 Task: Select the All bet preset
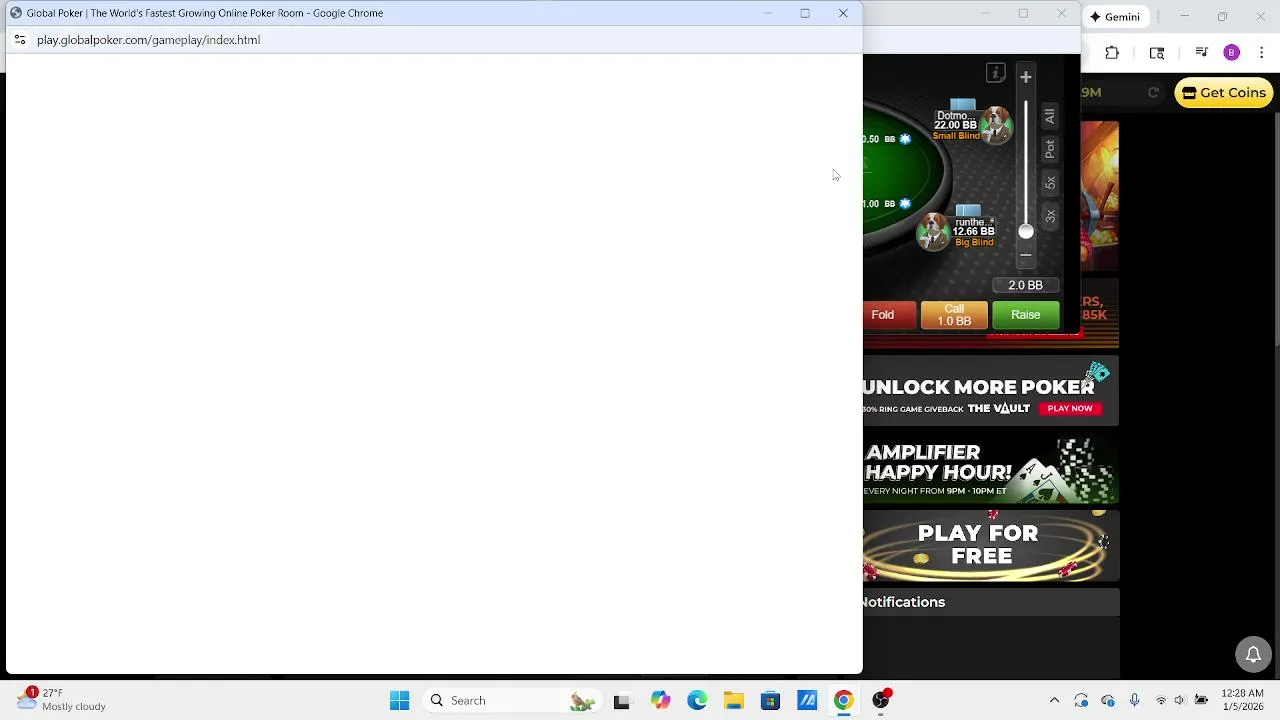click(x=1050, y=116)
